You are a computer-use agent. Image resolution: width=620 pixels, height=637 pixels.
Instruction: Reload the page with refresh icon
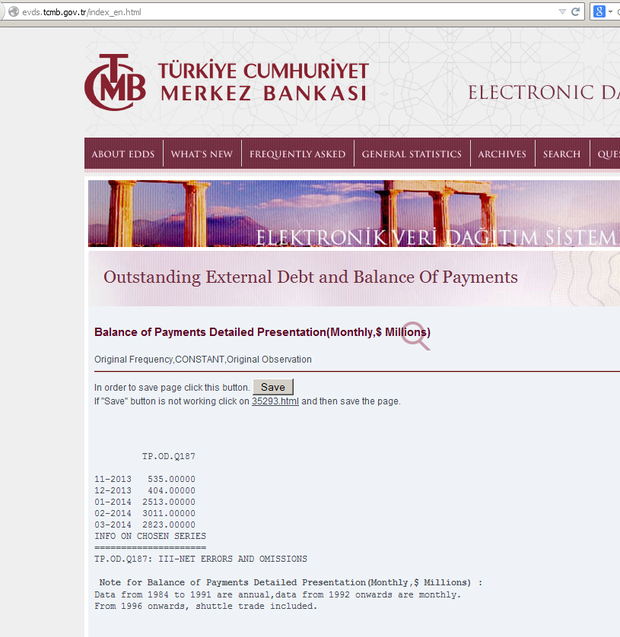pos(576,11)
